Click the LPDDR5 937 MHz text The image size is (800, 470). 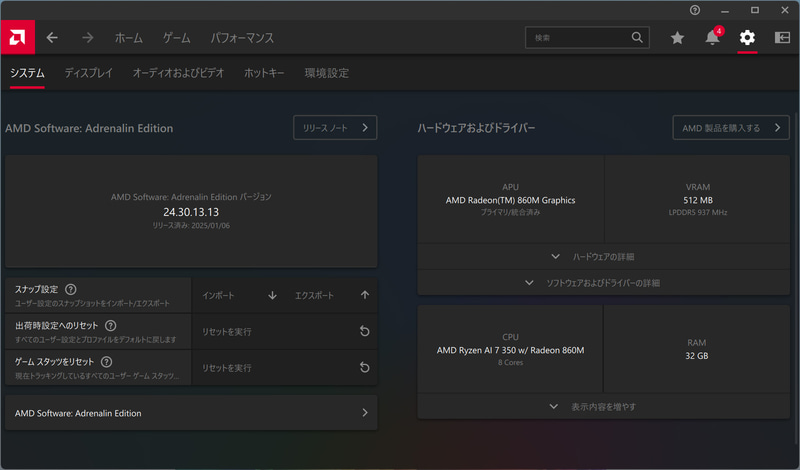coord(698,212)
